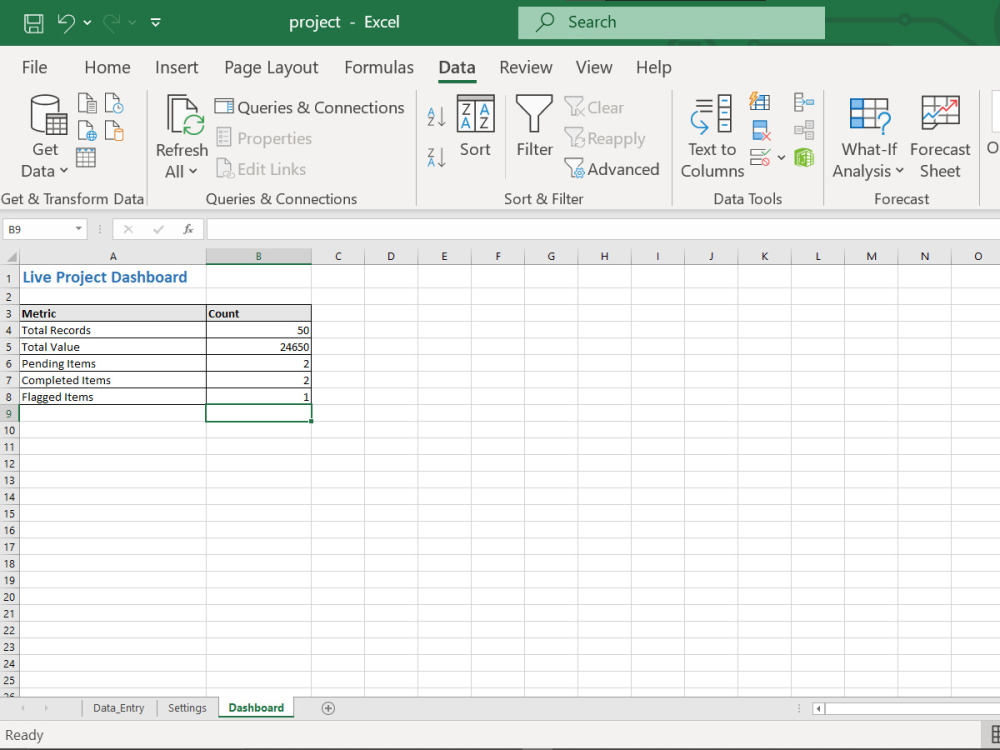Click the formula bar input area
This screenshot has height=750, width=1000.
tap(603, 229)
